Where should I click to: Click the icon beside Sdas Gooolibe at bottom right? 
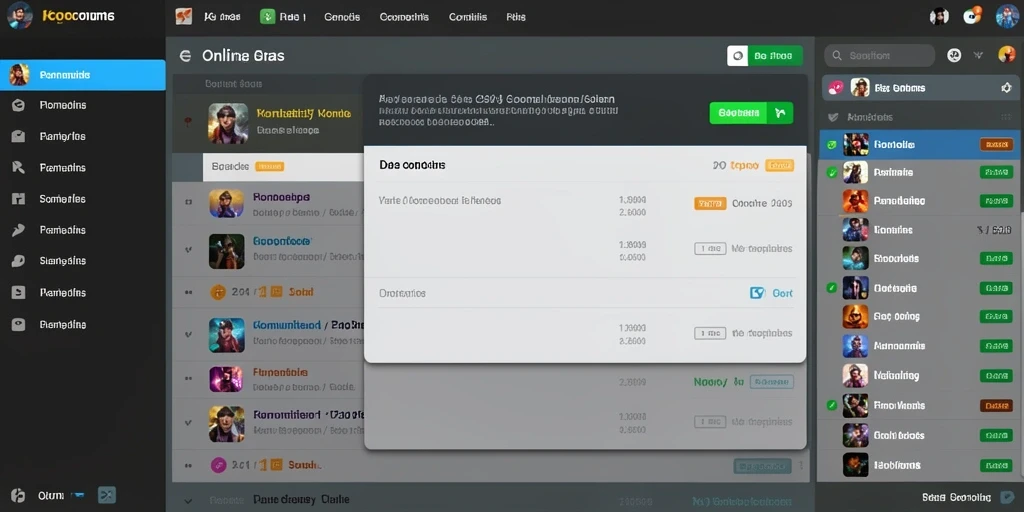(1009, 497)
